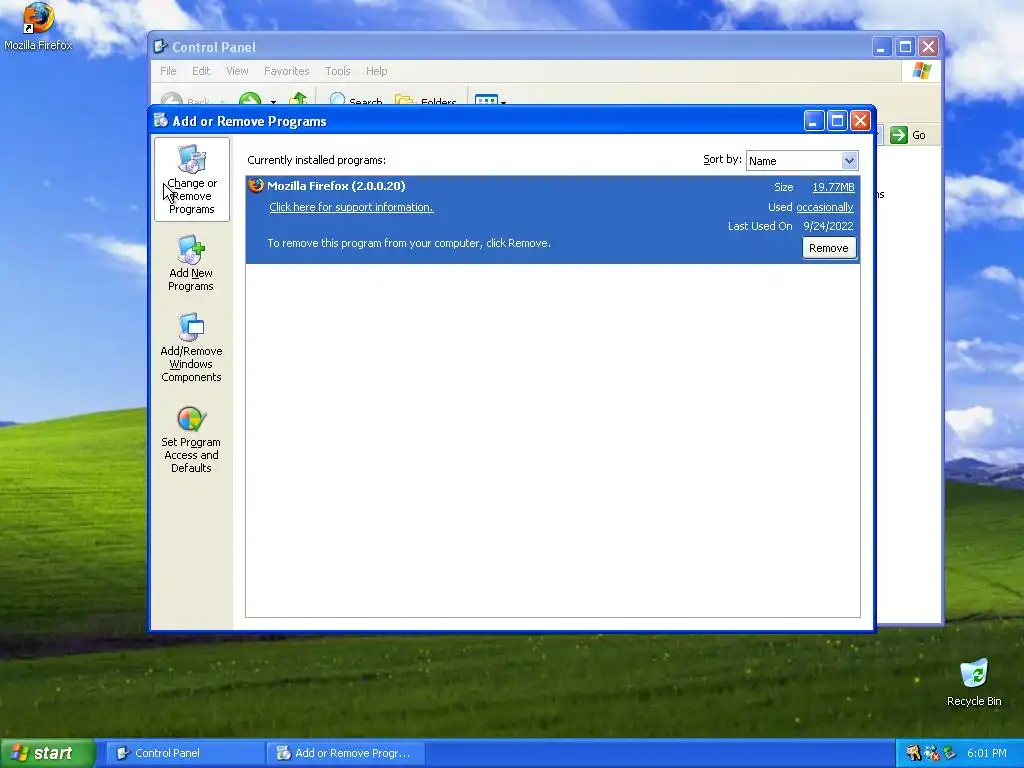
Task: Select Mozilla Firefox (2.0.0.20) entry title
Action: tap(336, 185)
